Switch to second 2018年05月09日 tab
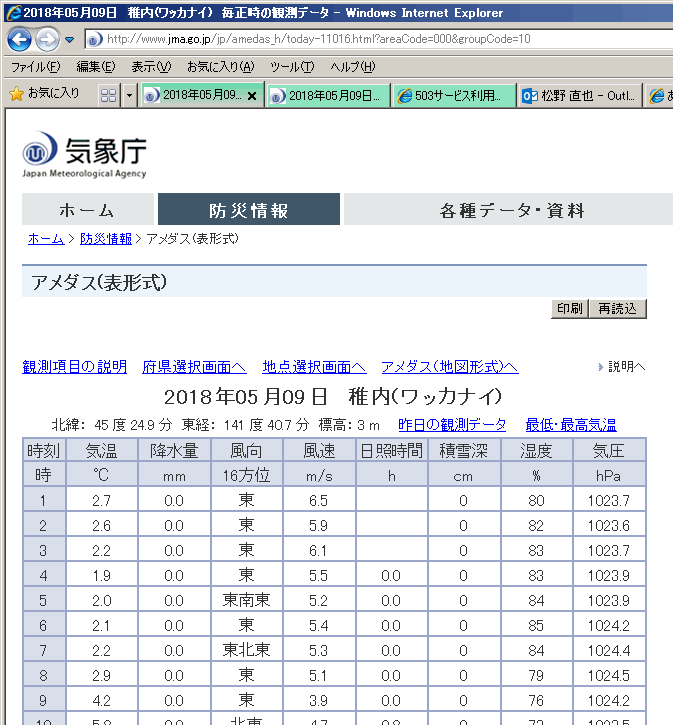This screenshot has height=725, width=673. 328,96
